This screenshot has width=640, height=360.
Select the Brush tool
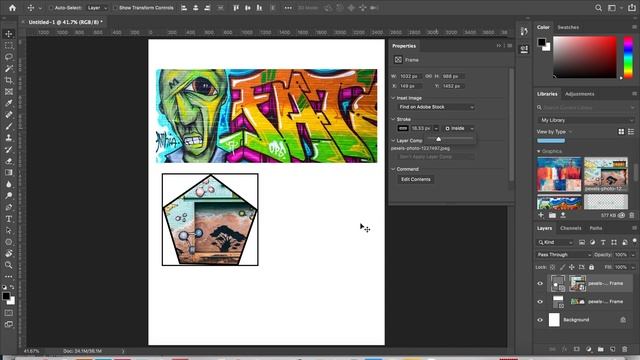pyautogui.click(x=9, y=126)
